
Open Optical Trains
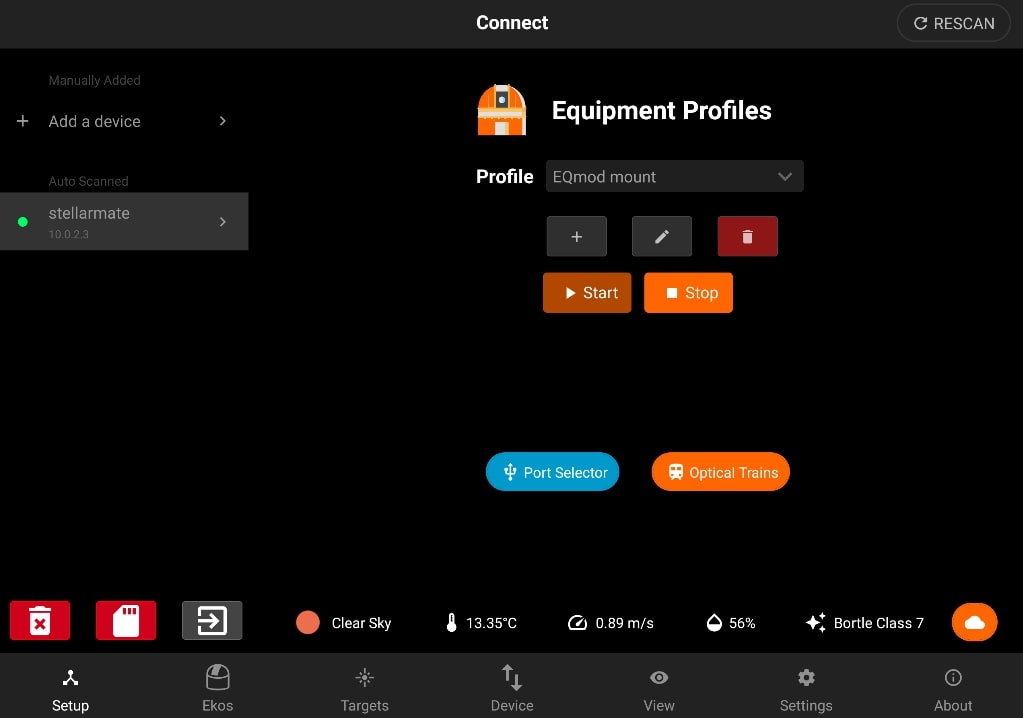point(720,471)
